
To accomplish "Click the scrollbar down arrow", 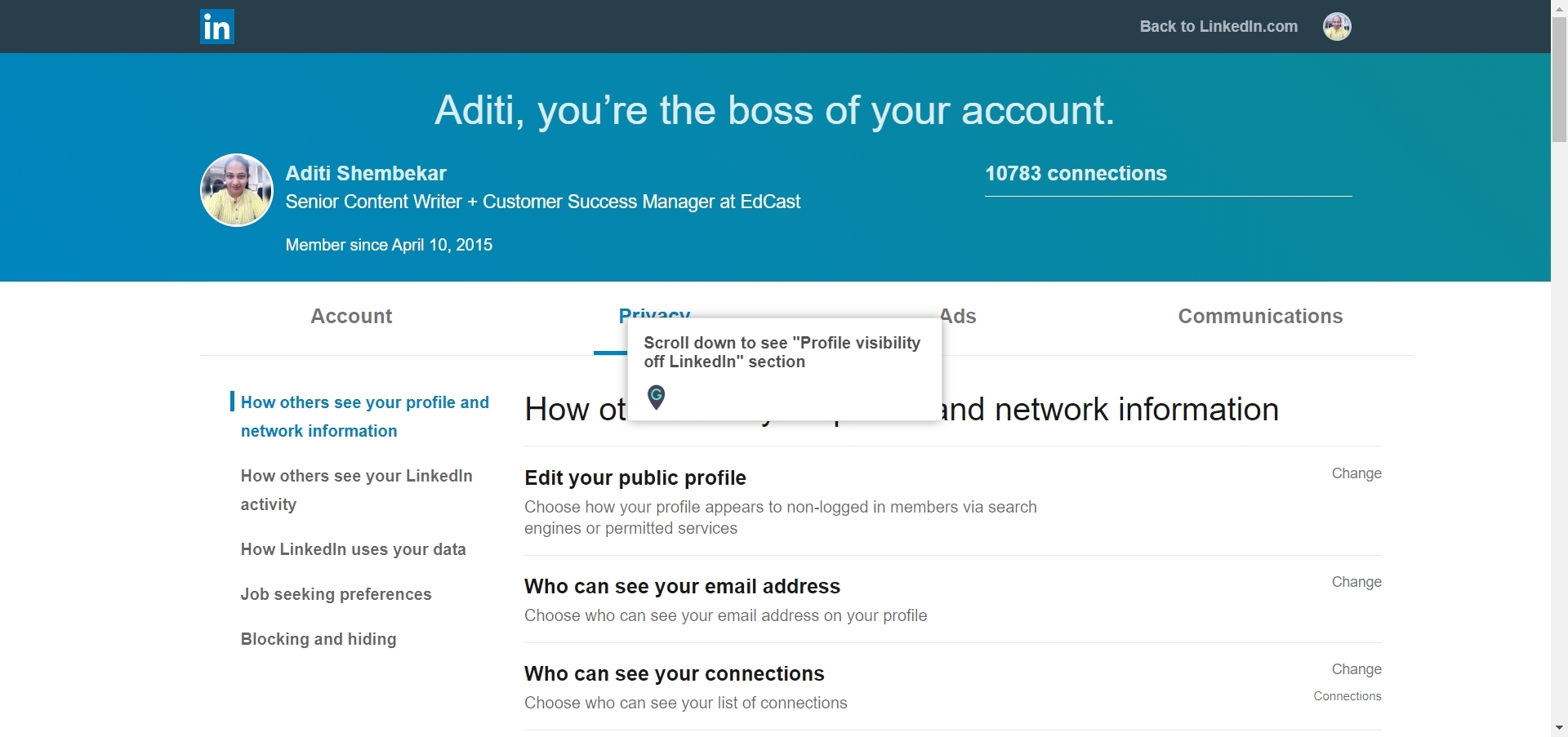I will [1558, 729].
